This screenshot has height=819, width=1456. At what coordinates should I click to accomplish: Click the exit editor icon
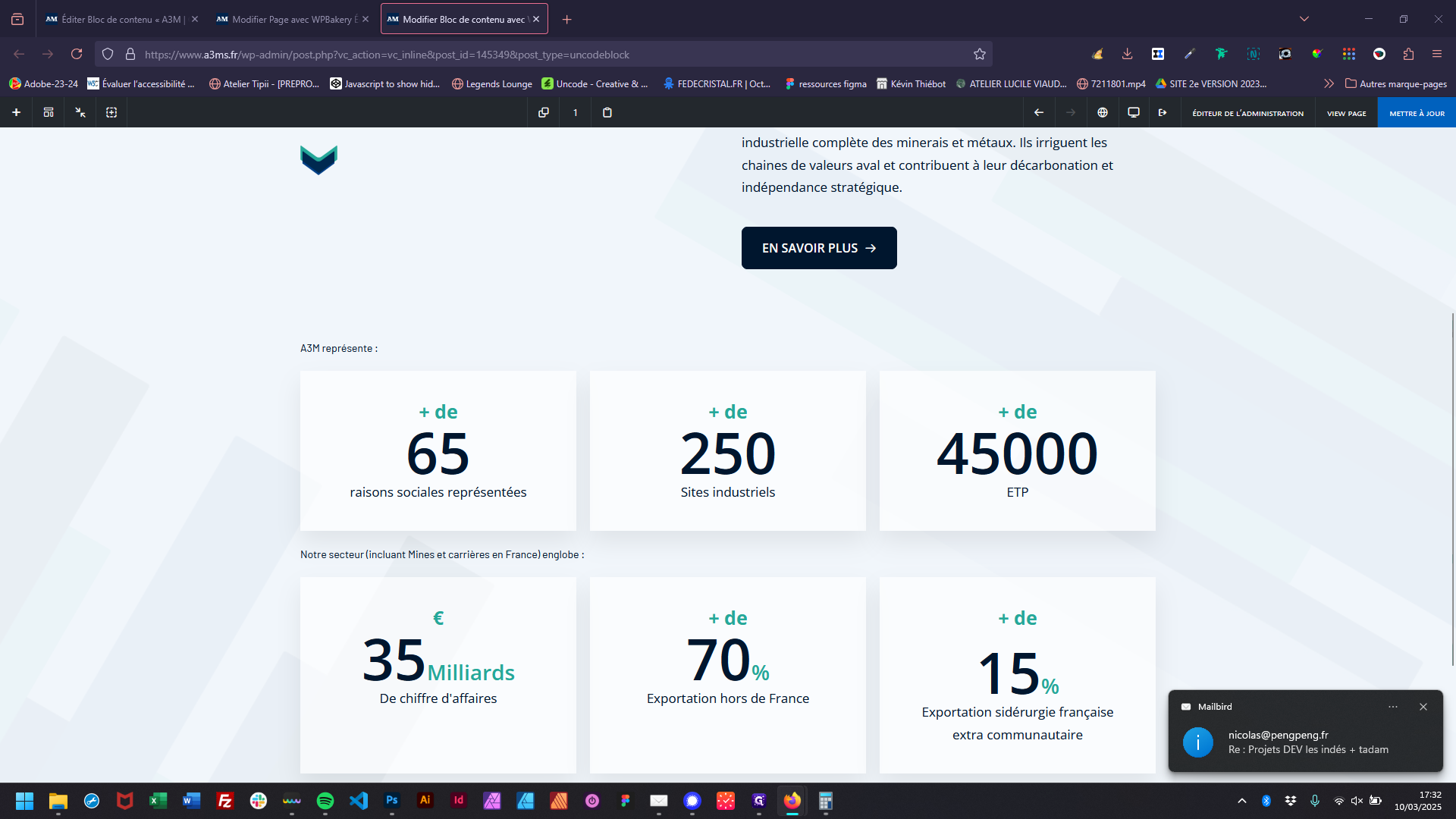pos(1163,112)
